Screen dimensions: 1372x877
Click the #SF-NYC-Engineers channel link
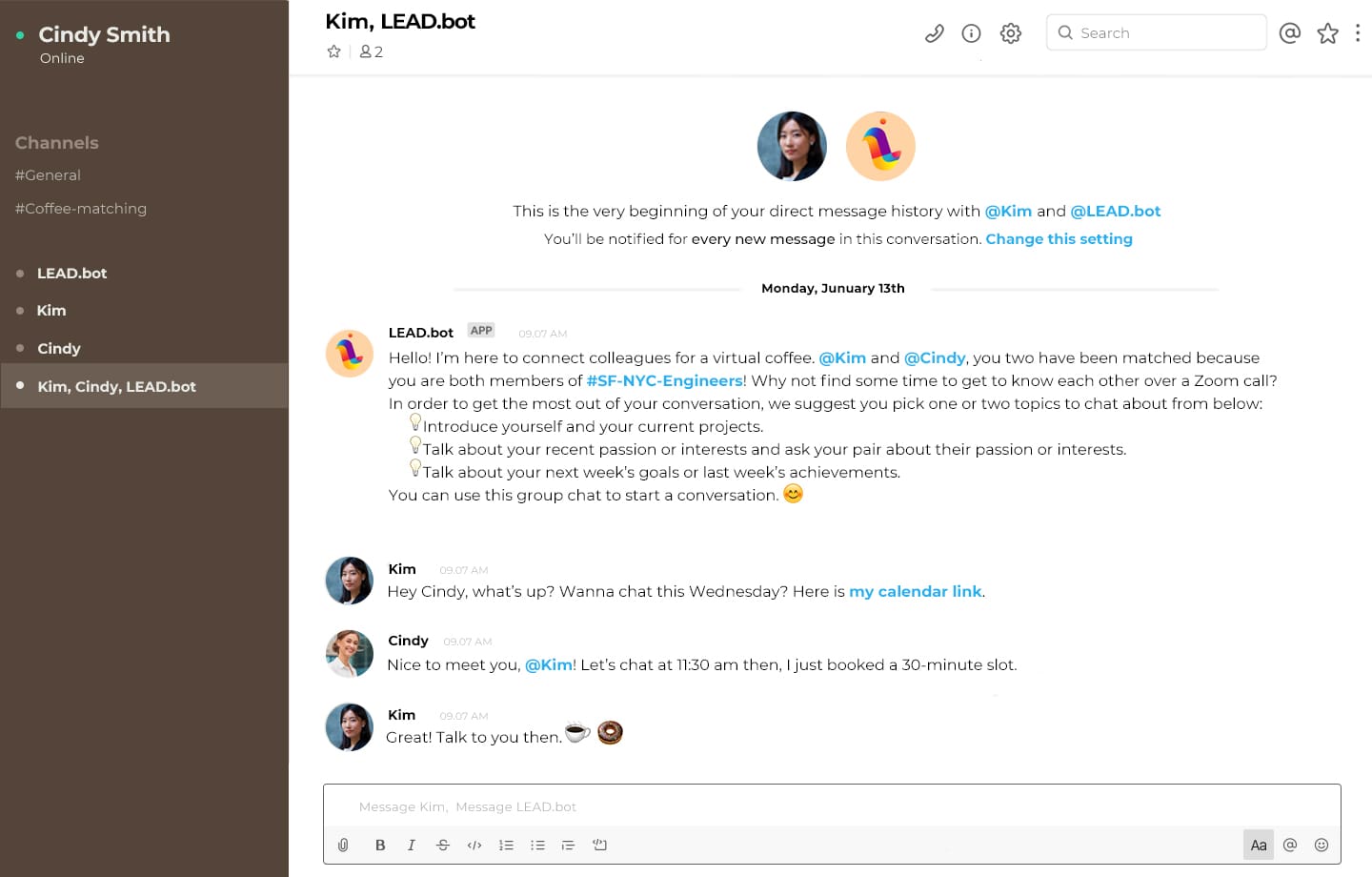(x=664, y=381)
